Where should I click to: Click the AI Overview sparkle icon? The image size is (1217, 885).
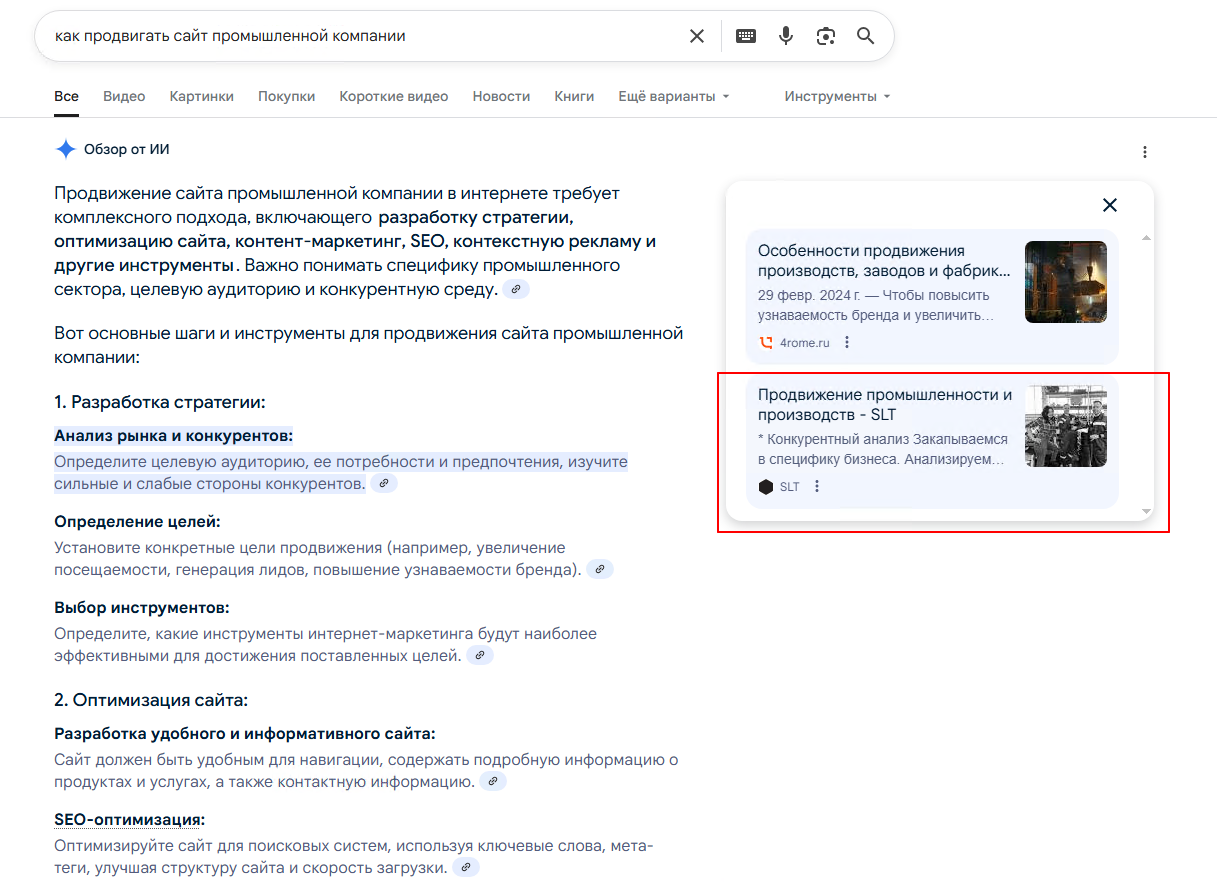64,148
